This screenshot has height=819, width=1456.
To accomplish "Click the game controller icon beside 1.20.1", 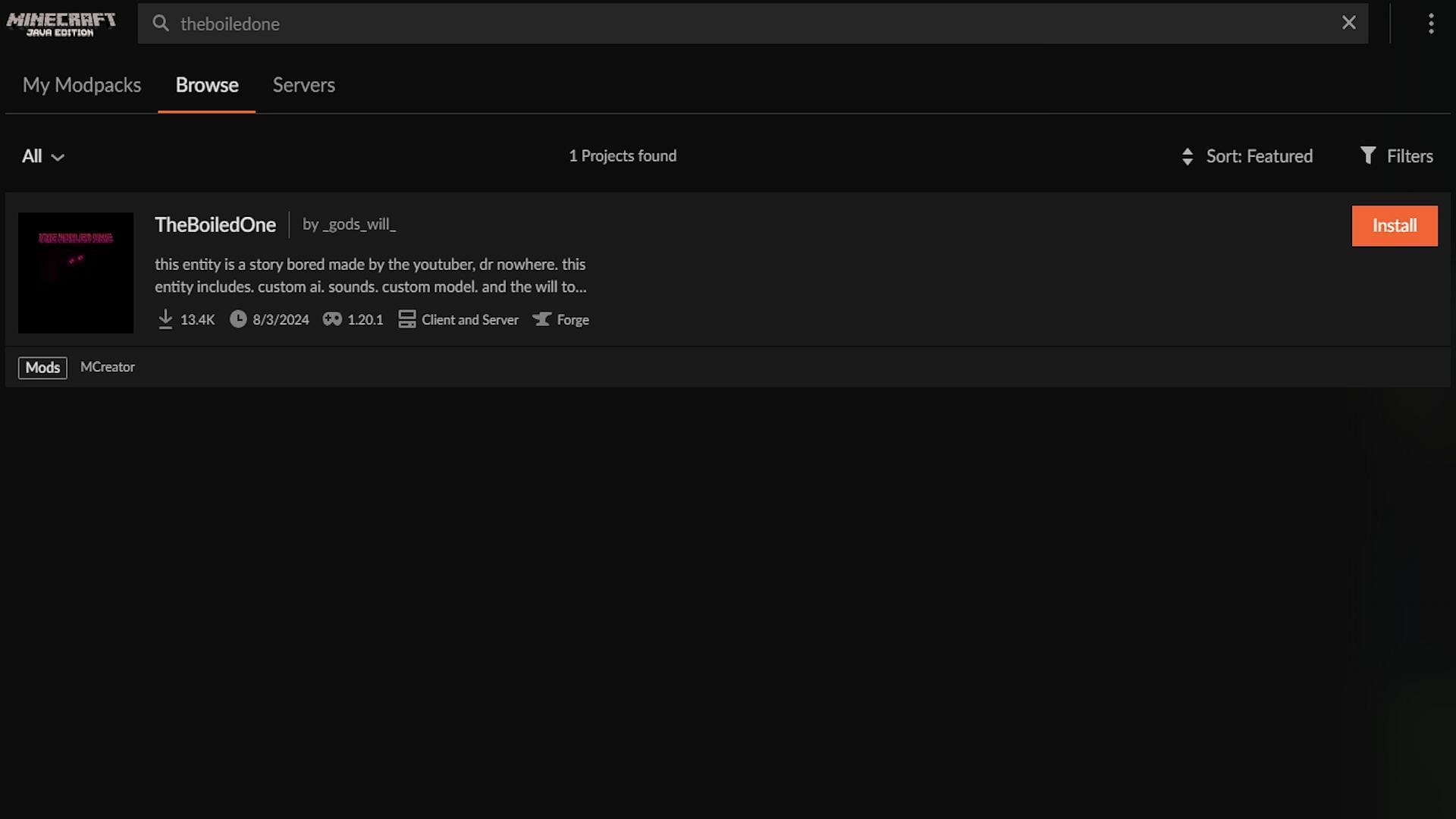I will click(x=332, y=319).
